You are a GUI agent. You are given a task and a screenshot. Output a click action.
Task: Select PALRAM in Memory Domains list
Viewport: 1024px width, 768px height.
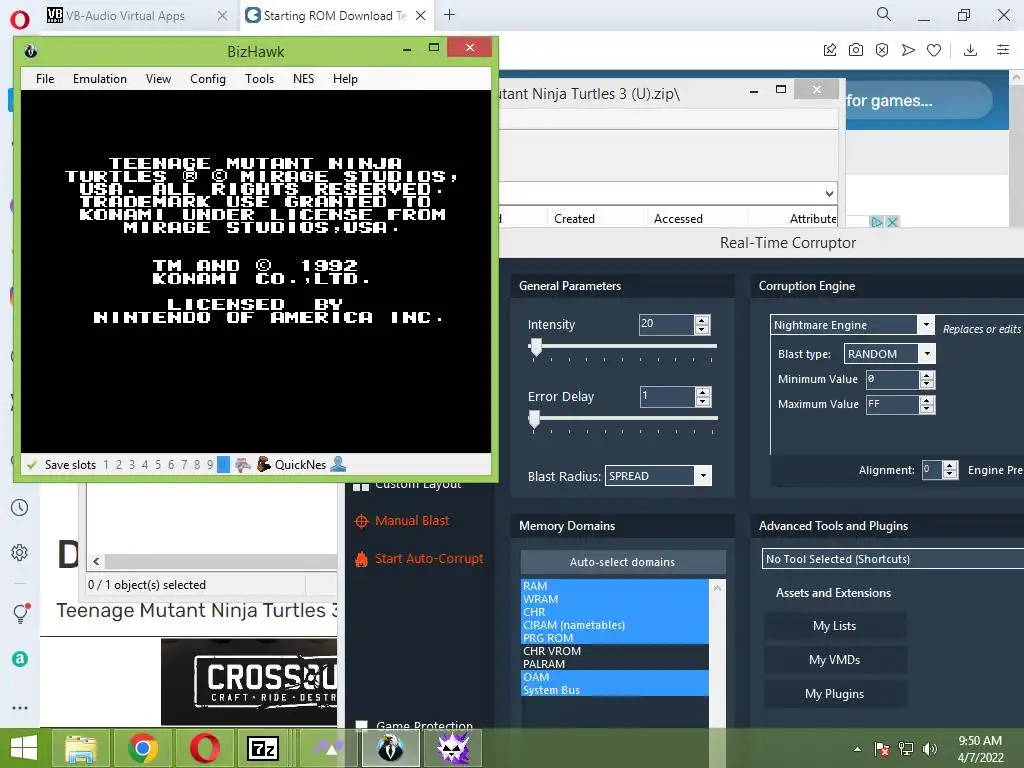[x=615, y=664]
